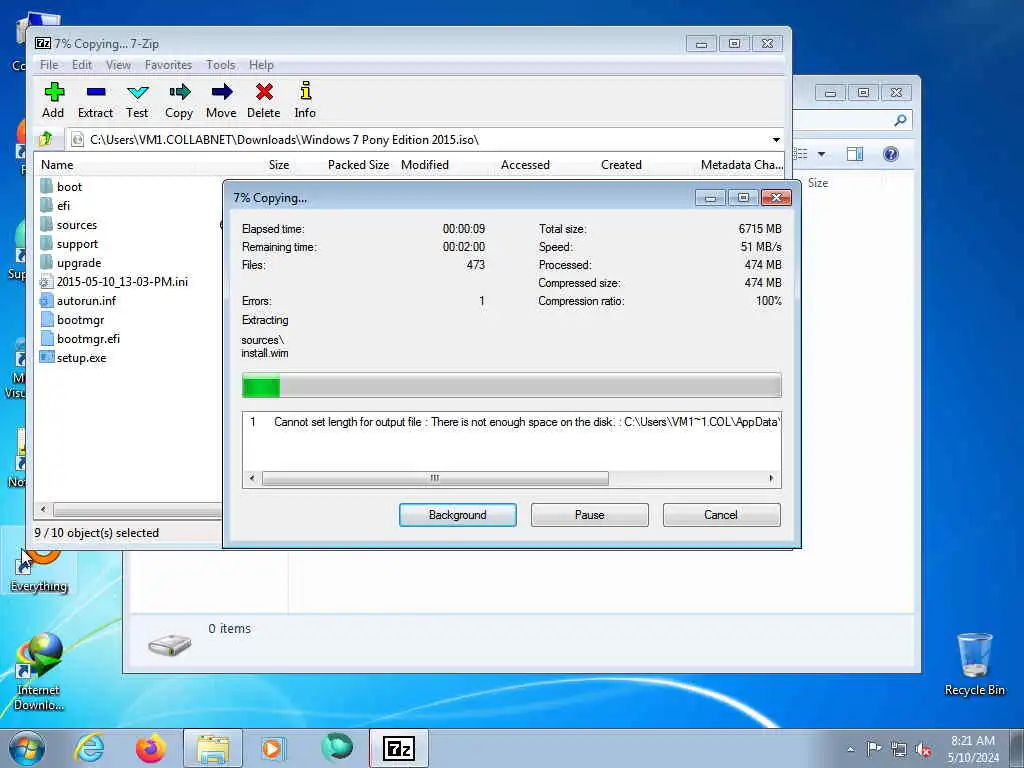Screen dimensions: 1024x768
Task: Select the bootmgr.efi file
Action: point(80,339)
